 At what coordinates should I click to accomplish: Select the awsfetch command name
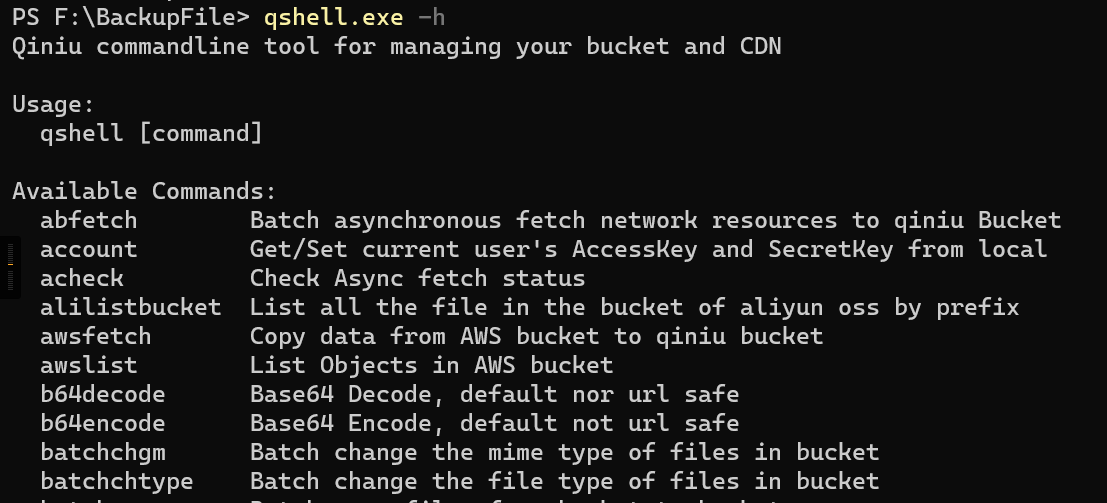click(x=95, y=336)
